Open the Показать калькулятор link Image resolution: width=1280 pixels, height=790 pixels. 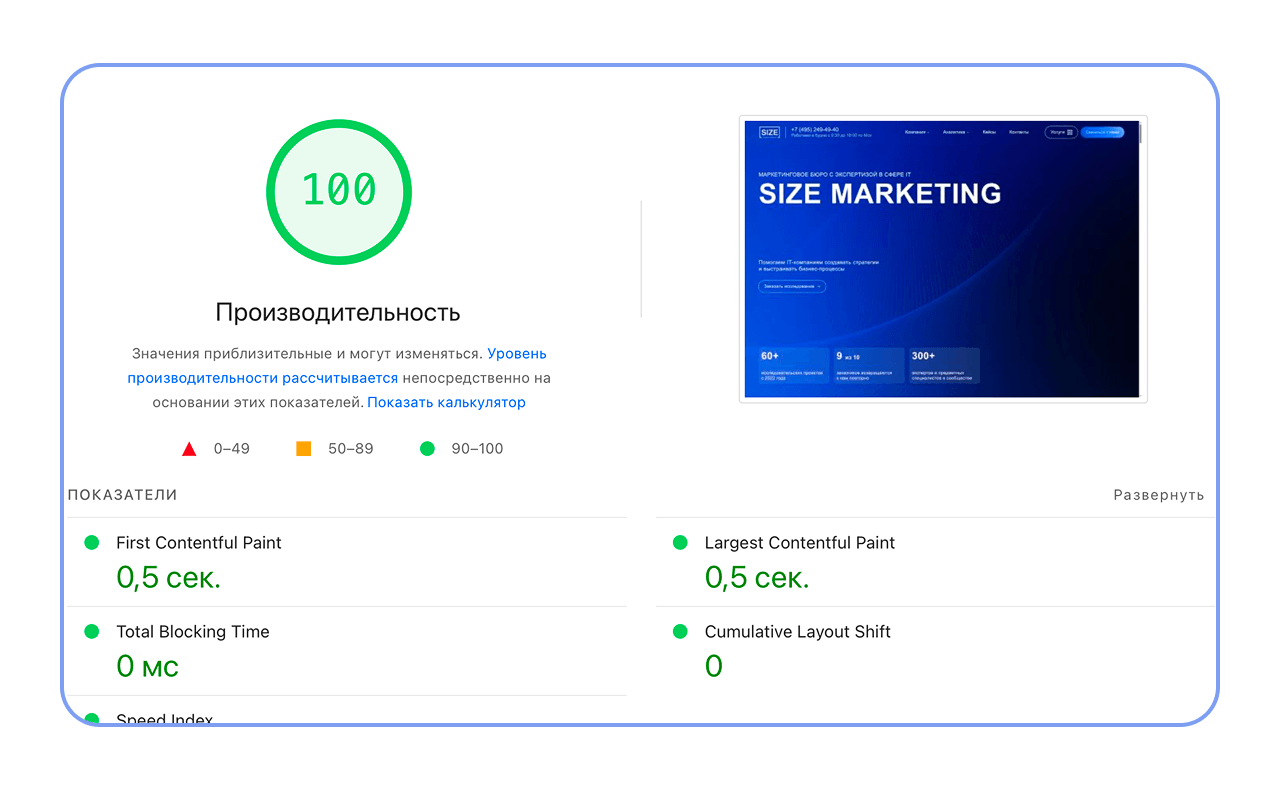pyautogui.click(x=446, y=402)
